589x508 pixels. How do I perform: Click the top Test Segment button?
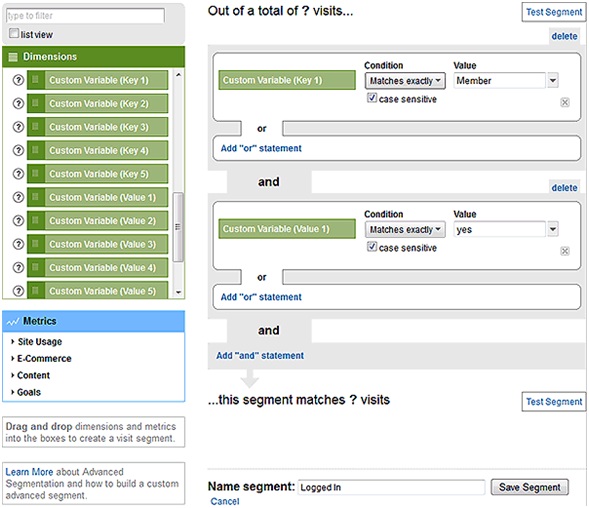(x=554, y=12)
